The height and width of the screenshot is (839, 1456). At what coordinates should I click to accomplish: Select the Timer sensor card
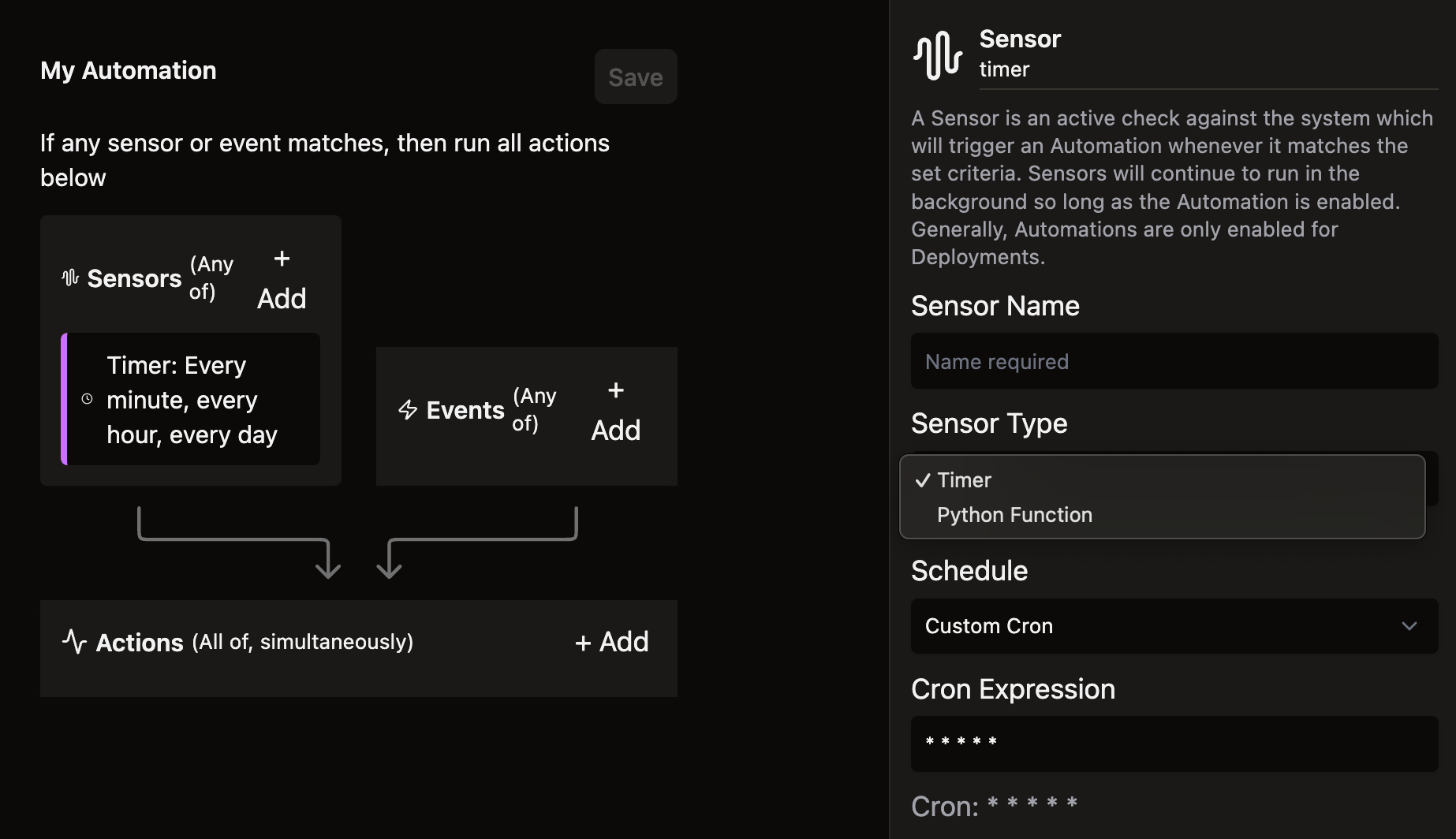(x=191, y=399)
